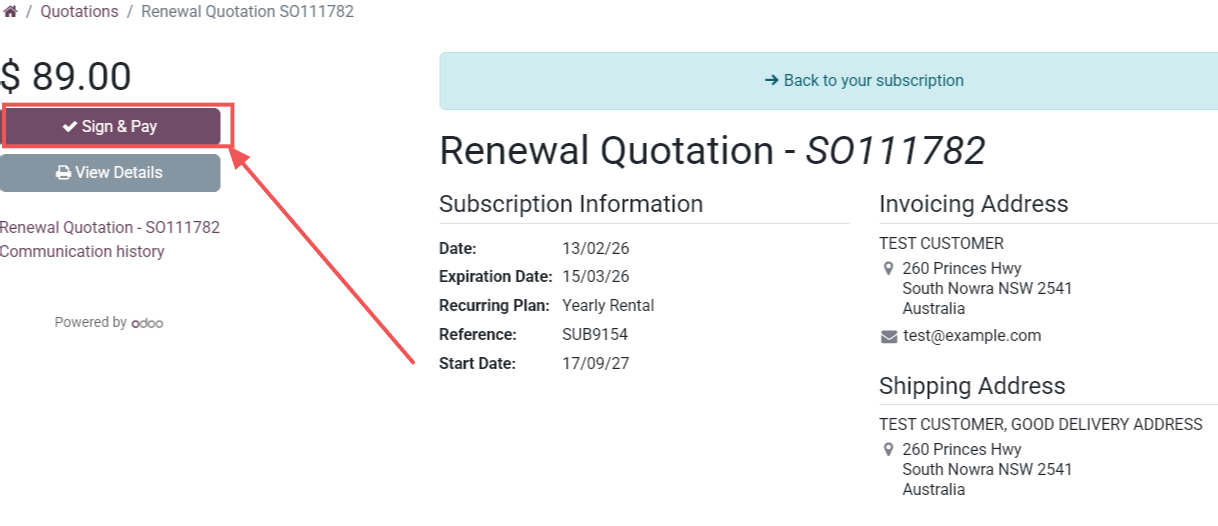Click the printer View Details button
Viewport: 1218px width, 526px height.
(x=110, y=172)
